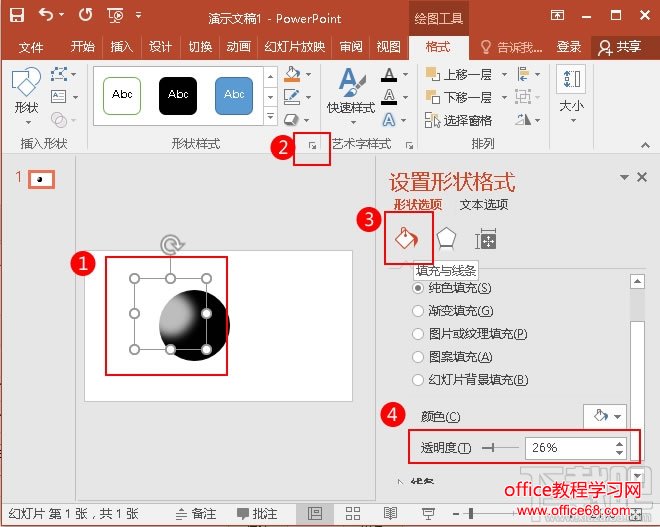
Task: Open the Fill & Line paint bucket tab
Action: pyautogui.click(x=407, y=238)
